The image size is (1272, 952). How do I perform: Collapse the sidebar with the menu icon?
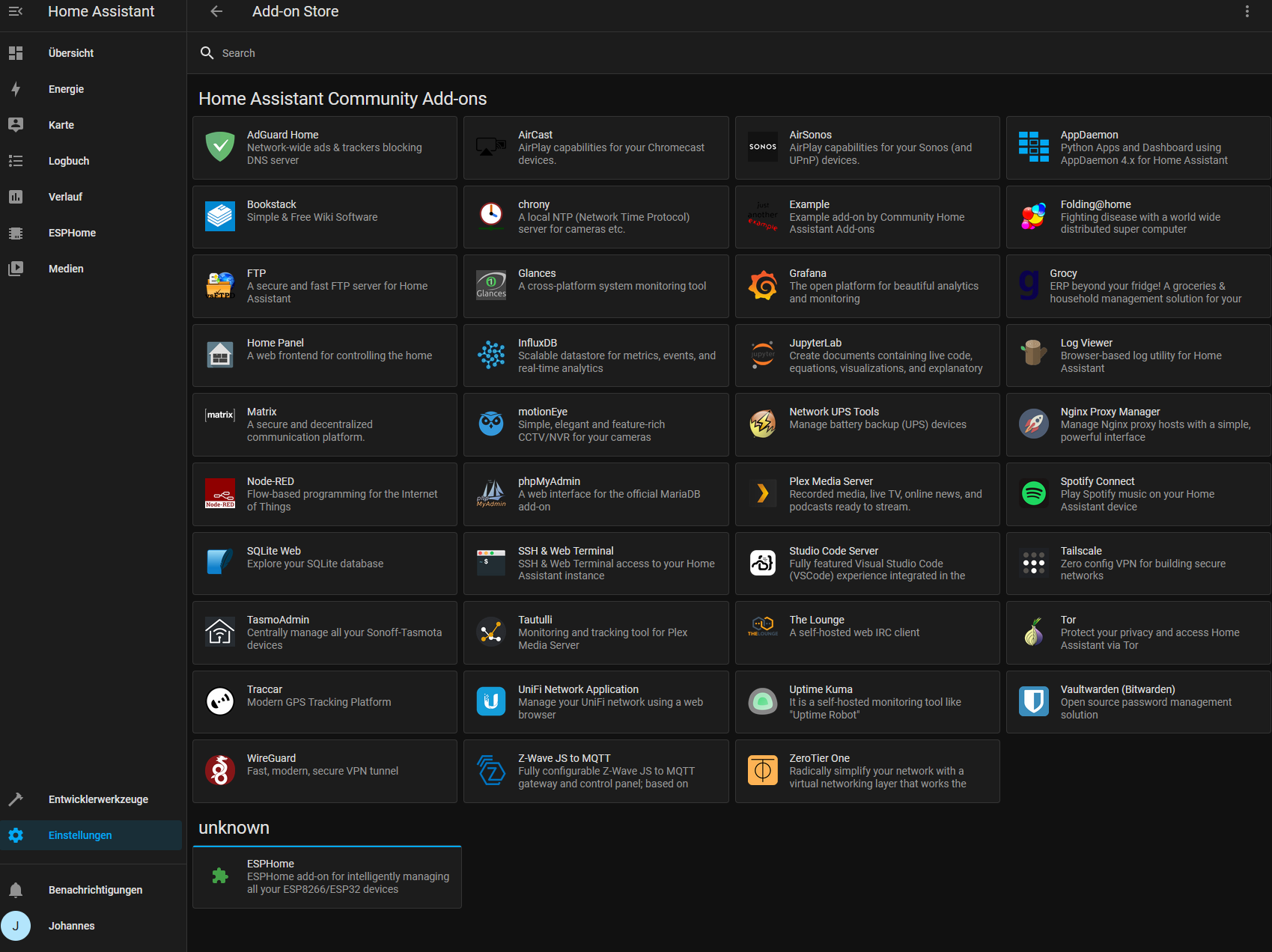pos(16,11)
